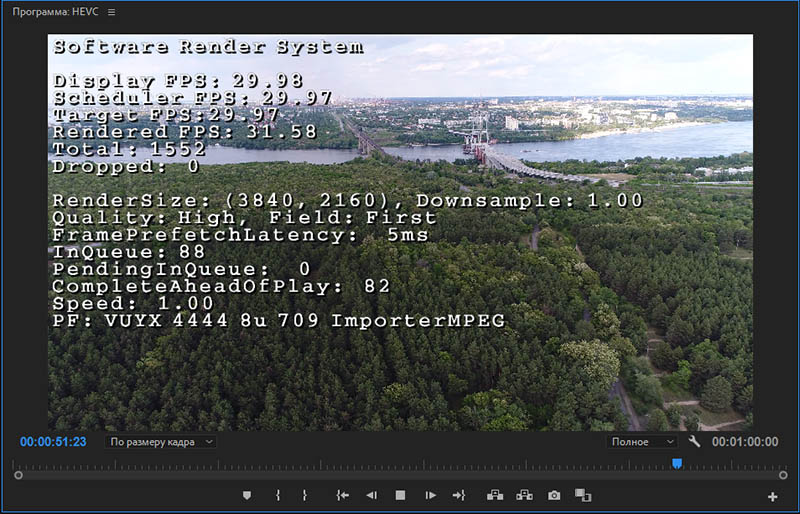Viewport: 800px width, 514px height.
Task: Open settings with the wrench icon
Action: [x=694, y=441]
